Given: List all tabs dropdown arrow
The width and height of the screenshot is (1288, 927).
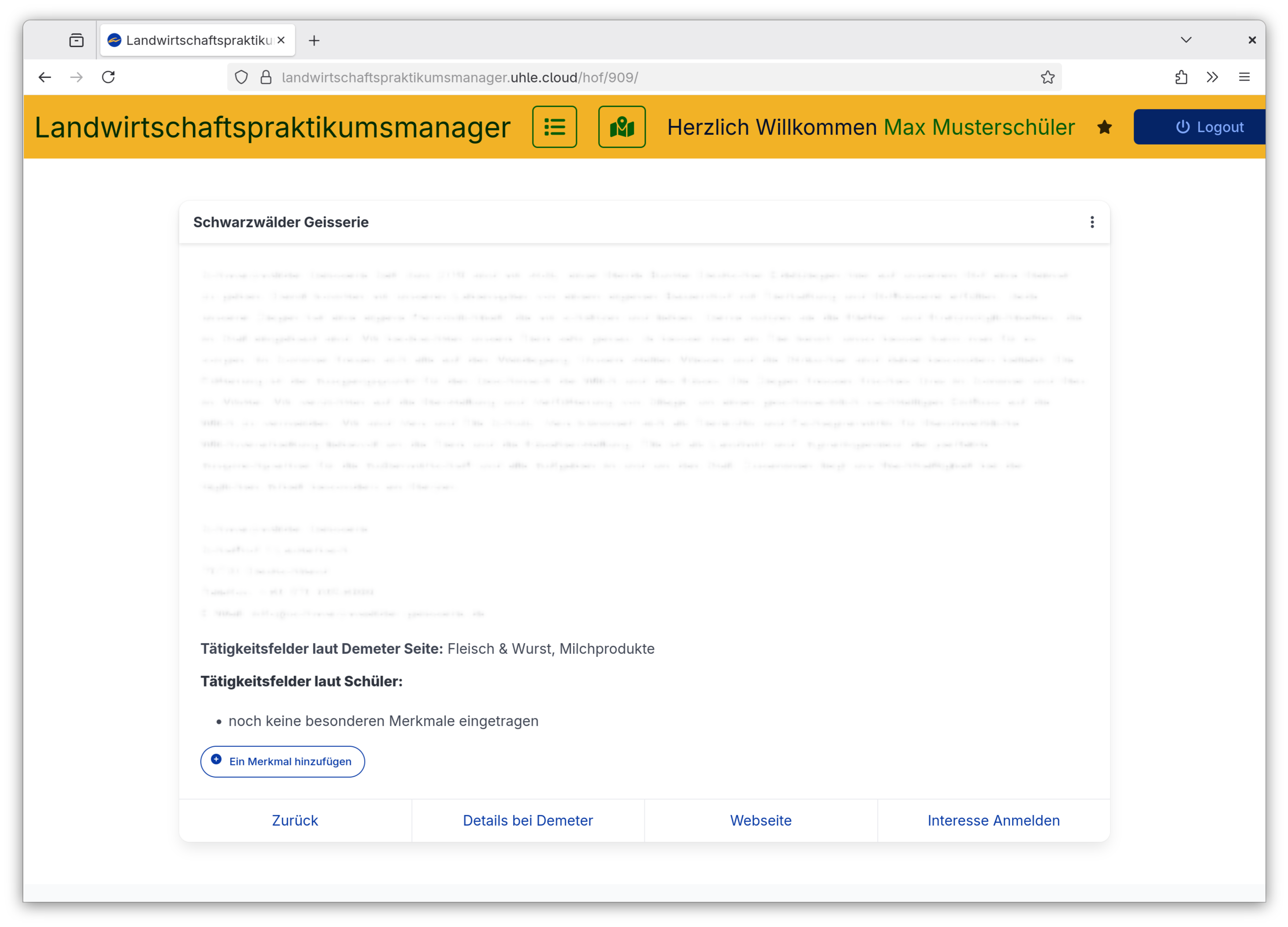Looking at the screenshot, I should (x=1186, y=40).
